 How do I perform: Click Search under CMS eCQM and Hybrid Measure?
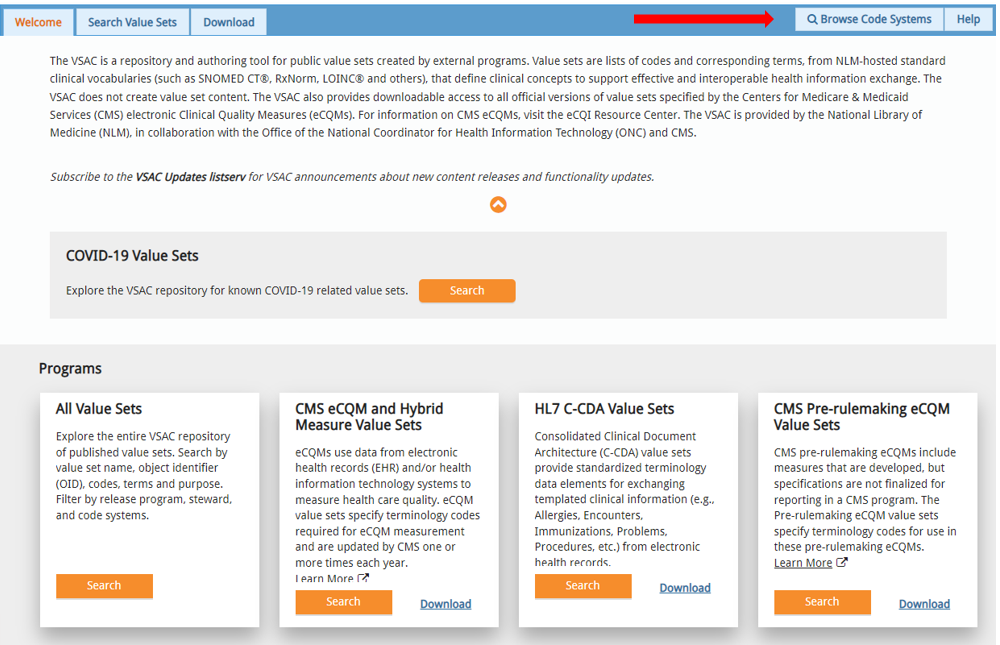[343, 602]
